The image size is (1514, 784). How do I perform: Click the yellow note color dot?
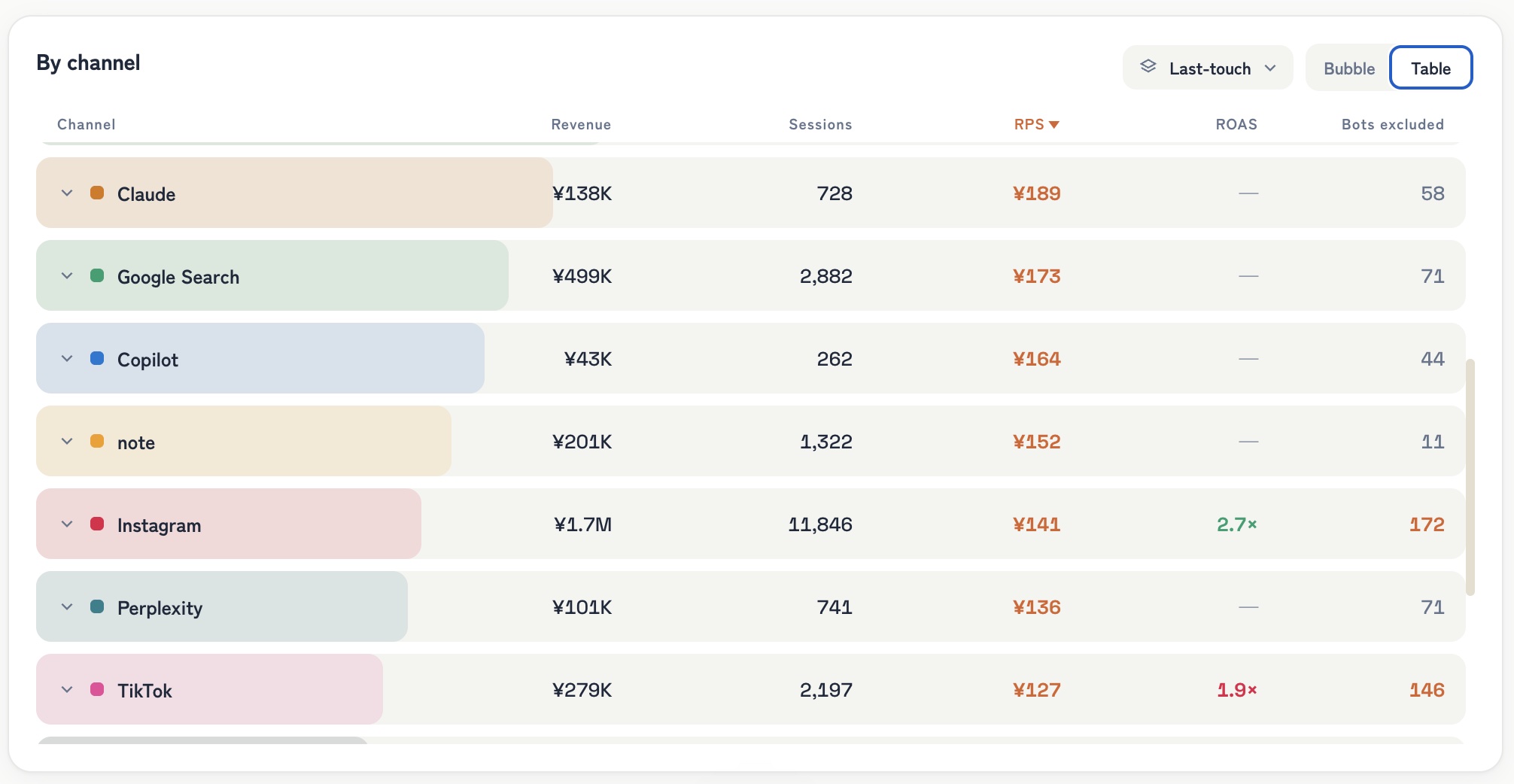click(x=97, y=441)
